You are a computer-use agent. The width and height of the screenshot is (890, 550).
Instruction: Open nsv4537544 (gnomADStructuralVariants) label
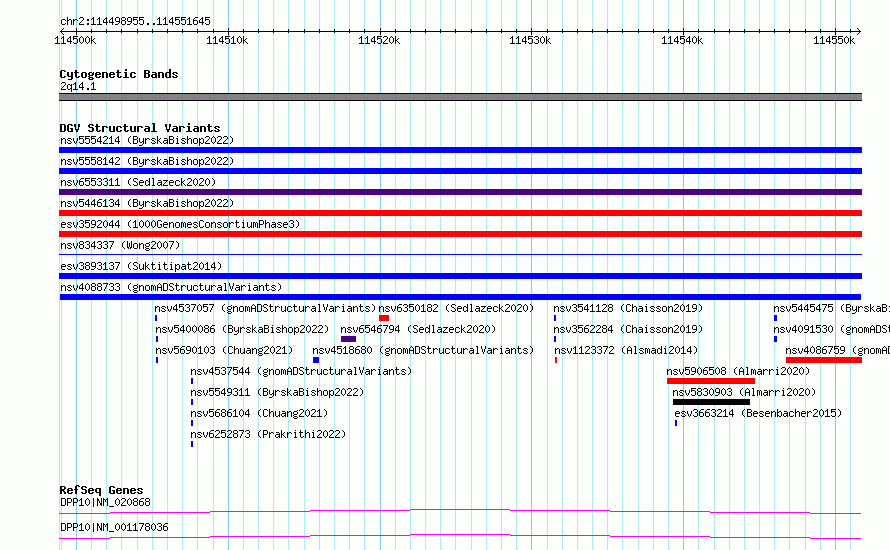click(301, 371)
